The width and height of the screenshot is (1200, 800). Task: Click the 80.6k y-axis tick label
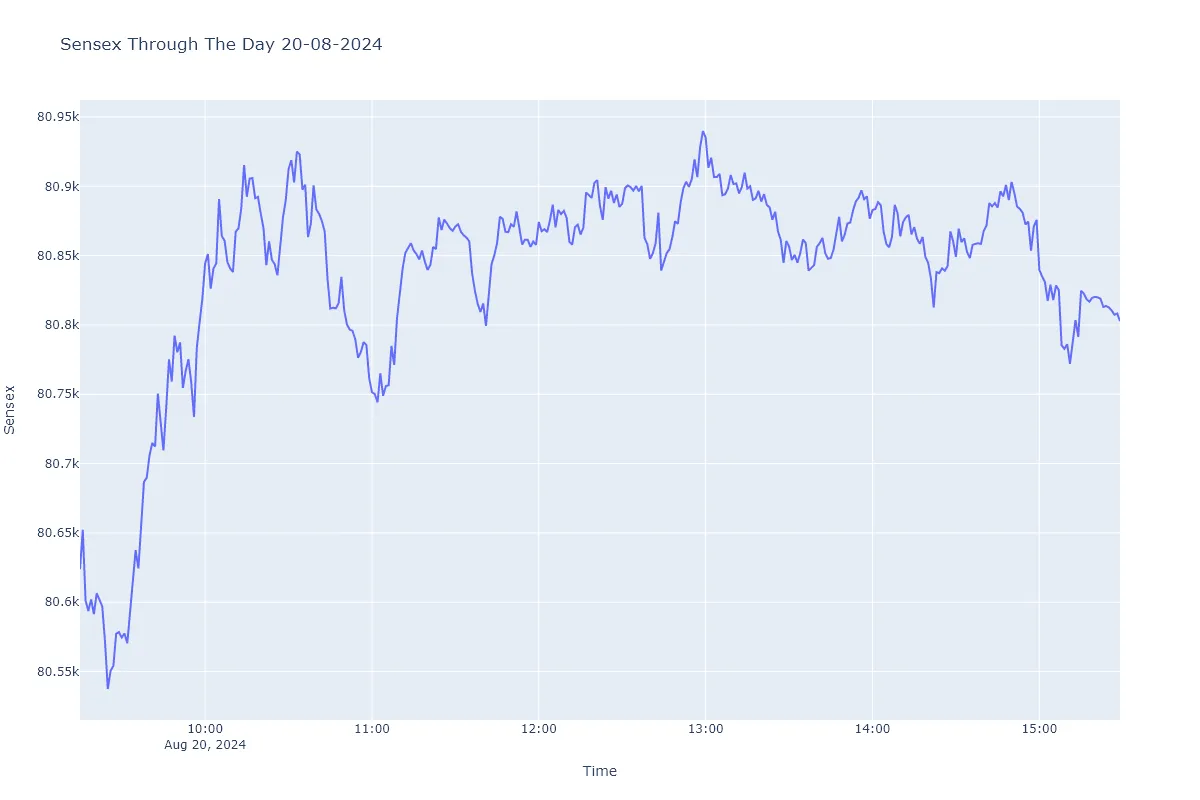60,602
